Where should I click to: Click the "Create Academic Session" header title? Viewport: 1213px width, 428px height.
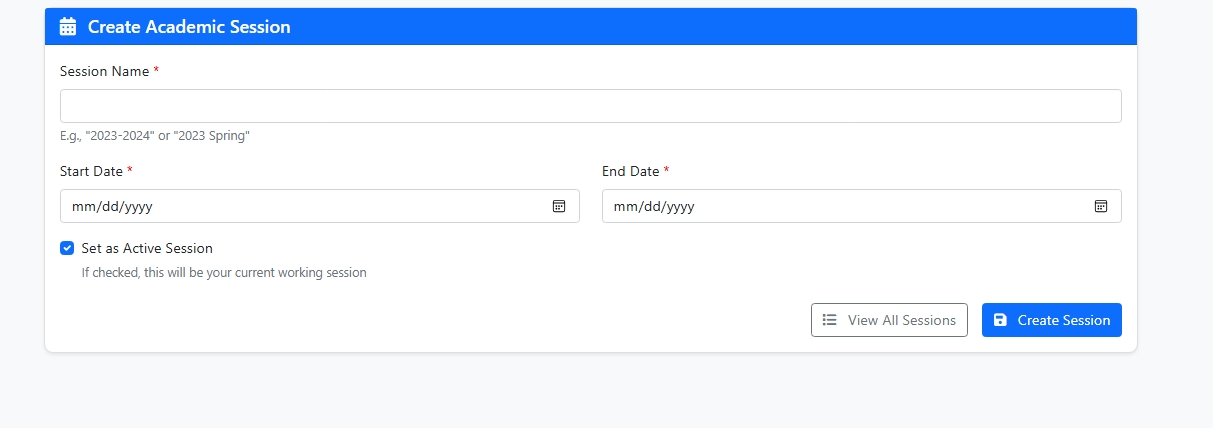point(189,27)
